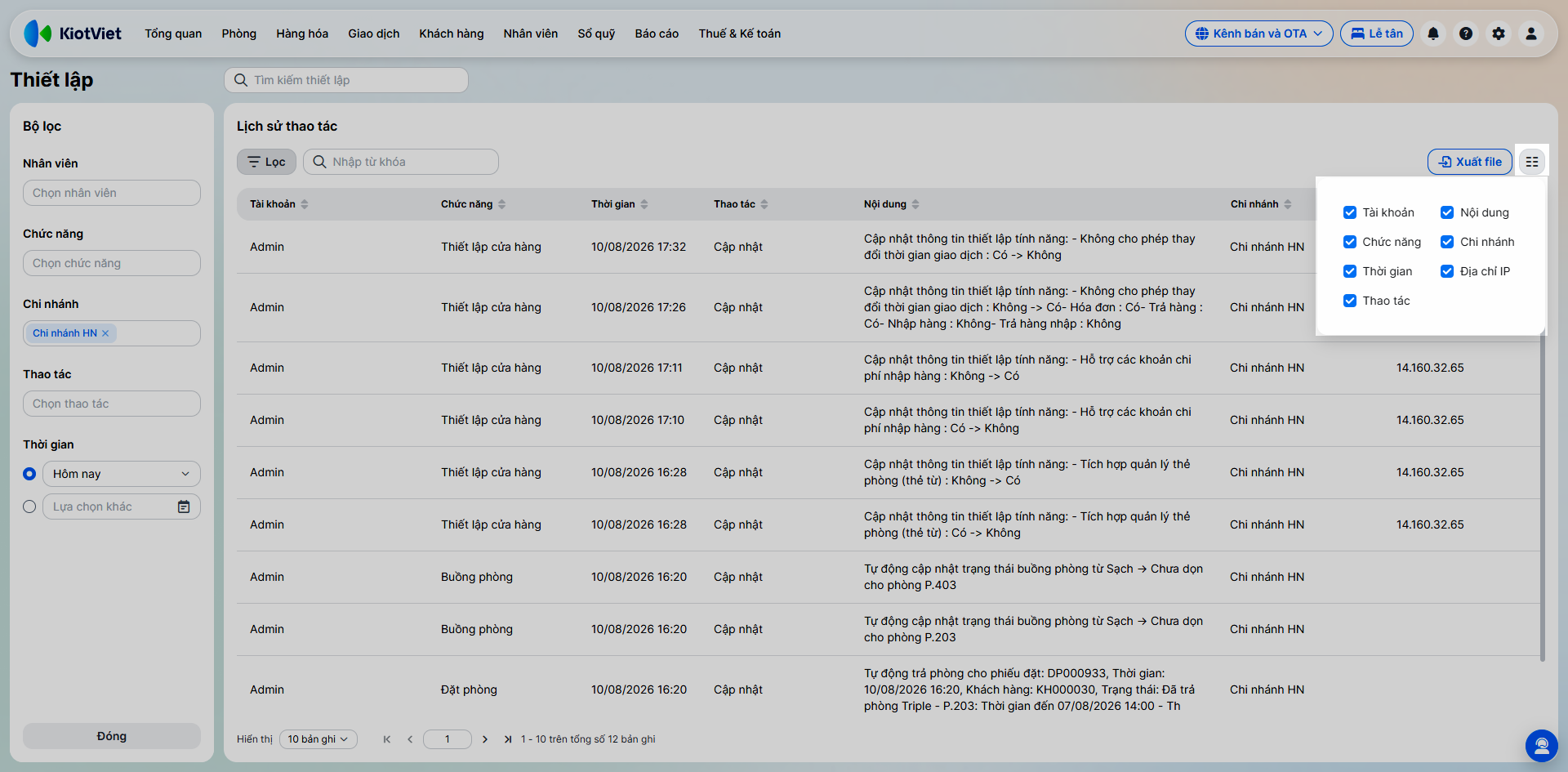Screen dimensions: 1568x772
Task: Go to last page of records
Action: 508,739
